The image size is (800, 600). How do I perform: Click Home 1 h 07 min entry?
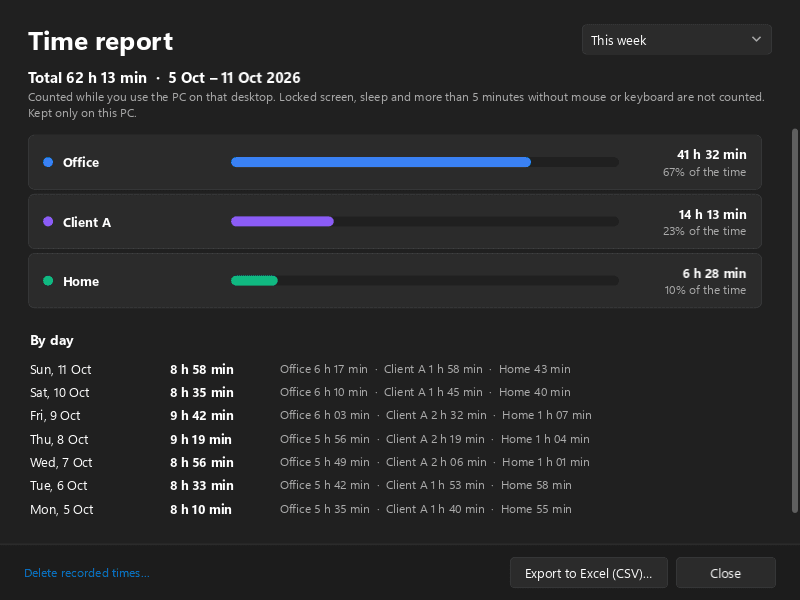[547, 415]
